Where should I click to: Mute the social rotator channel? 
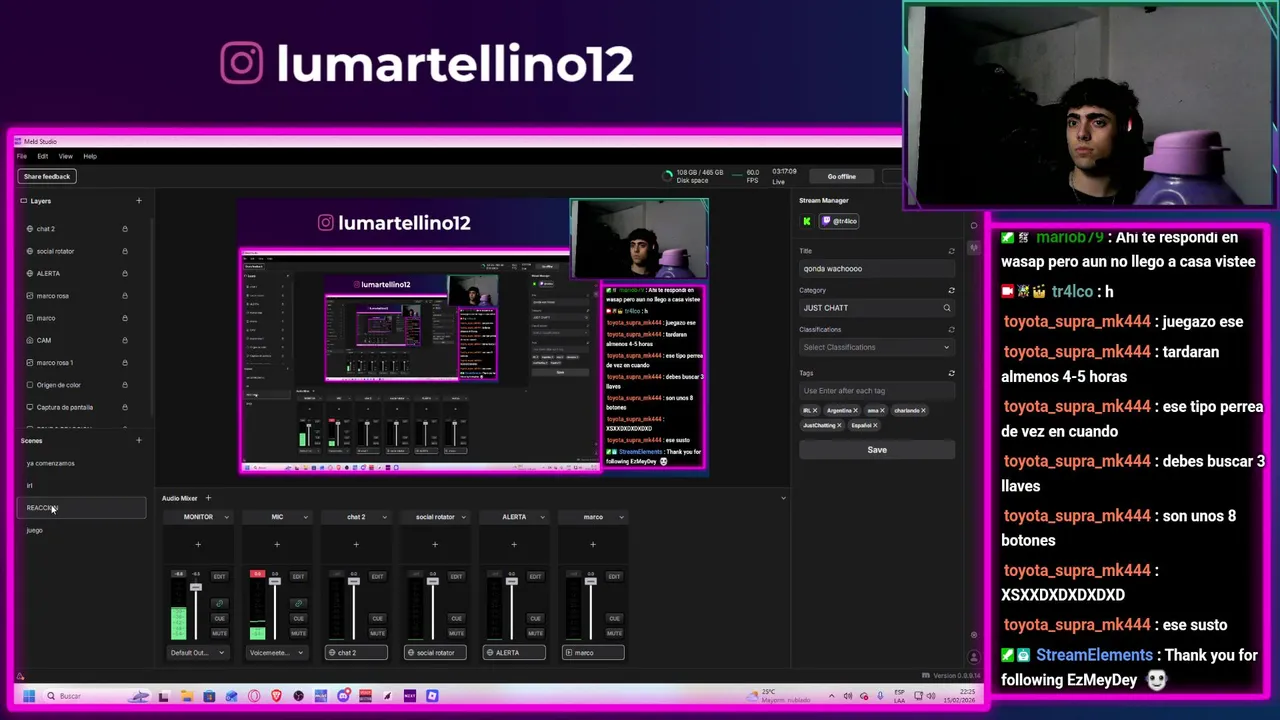pyautogui.click(x=456, y=633)
